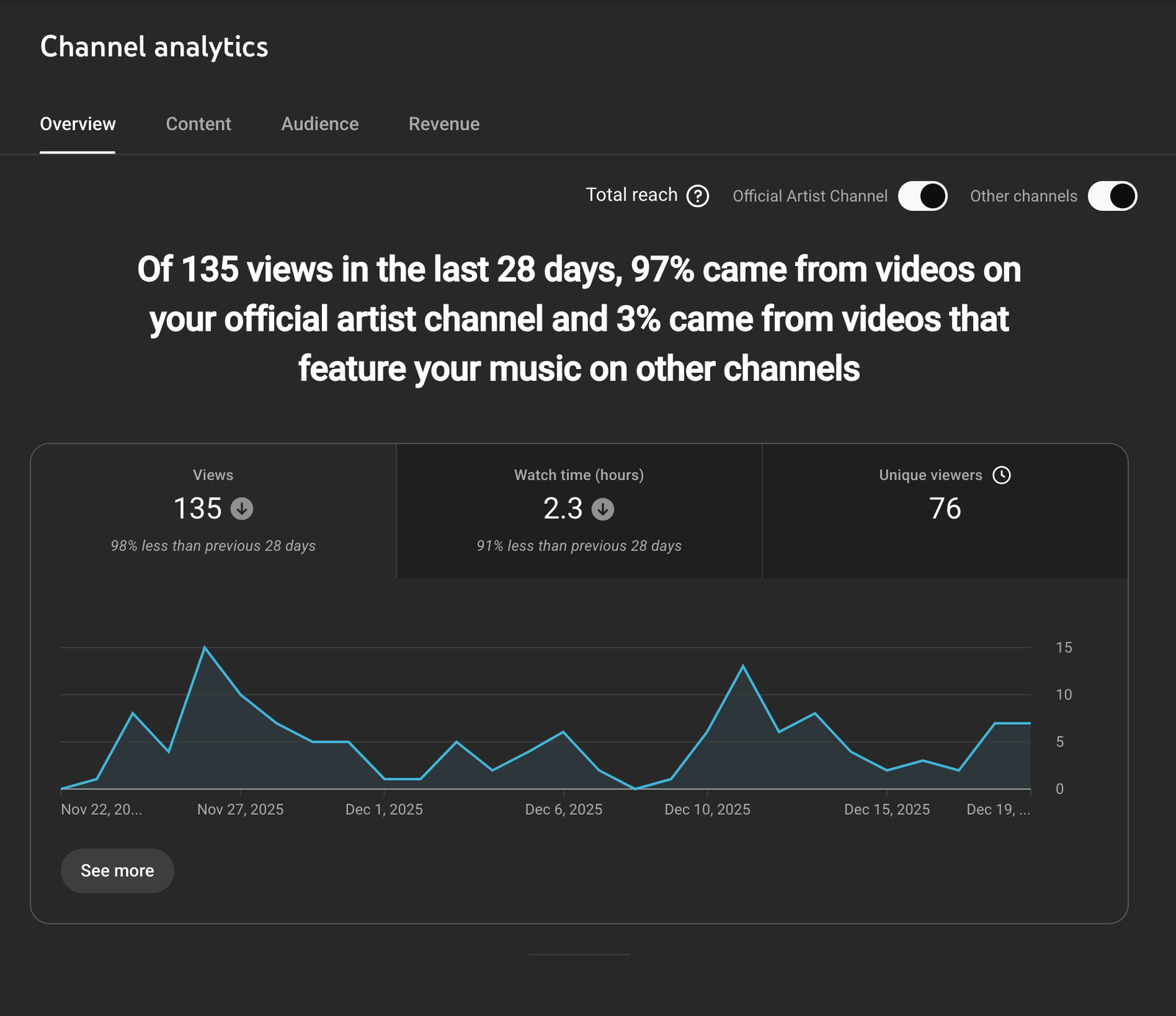
Task: Click the Dec 6, 2025 axis label
Action: point(564,809)
